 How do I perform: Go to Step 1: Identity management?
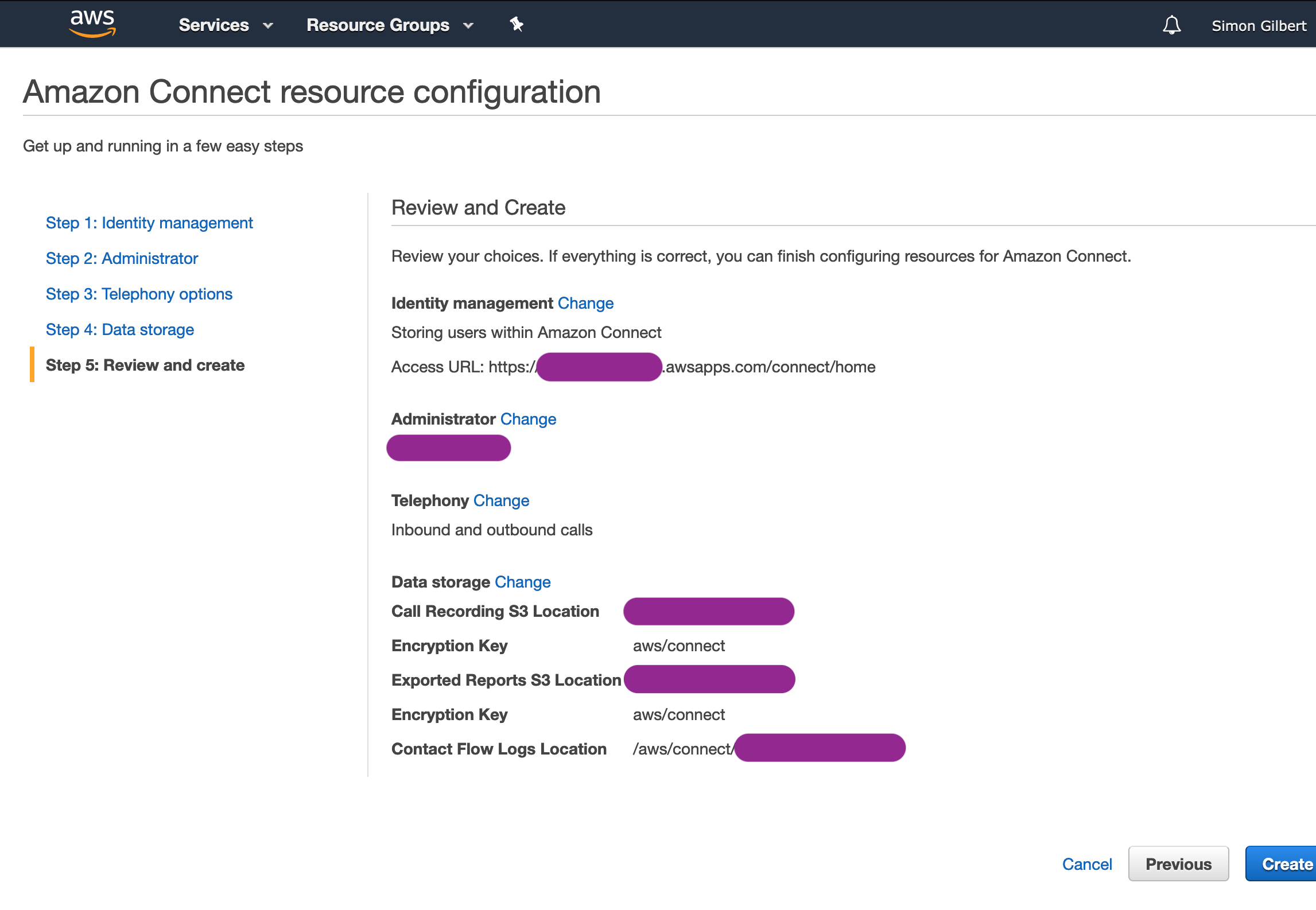click(149, 223)
